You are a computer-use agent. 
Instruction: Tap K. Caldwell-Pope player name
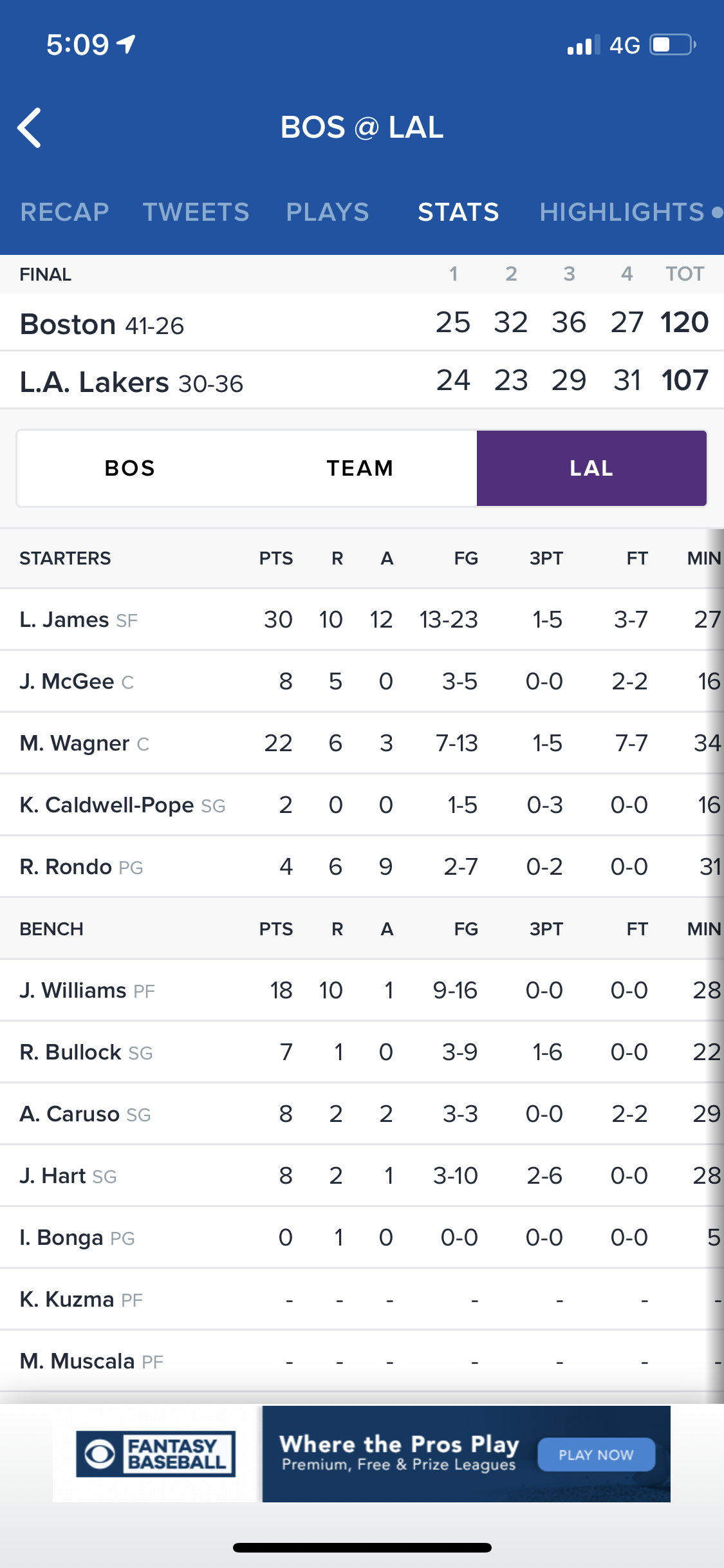pos(107,805)
